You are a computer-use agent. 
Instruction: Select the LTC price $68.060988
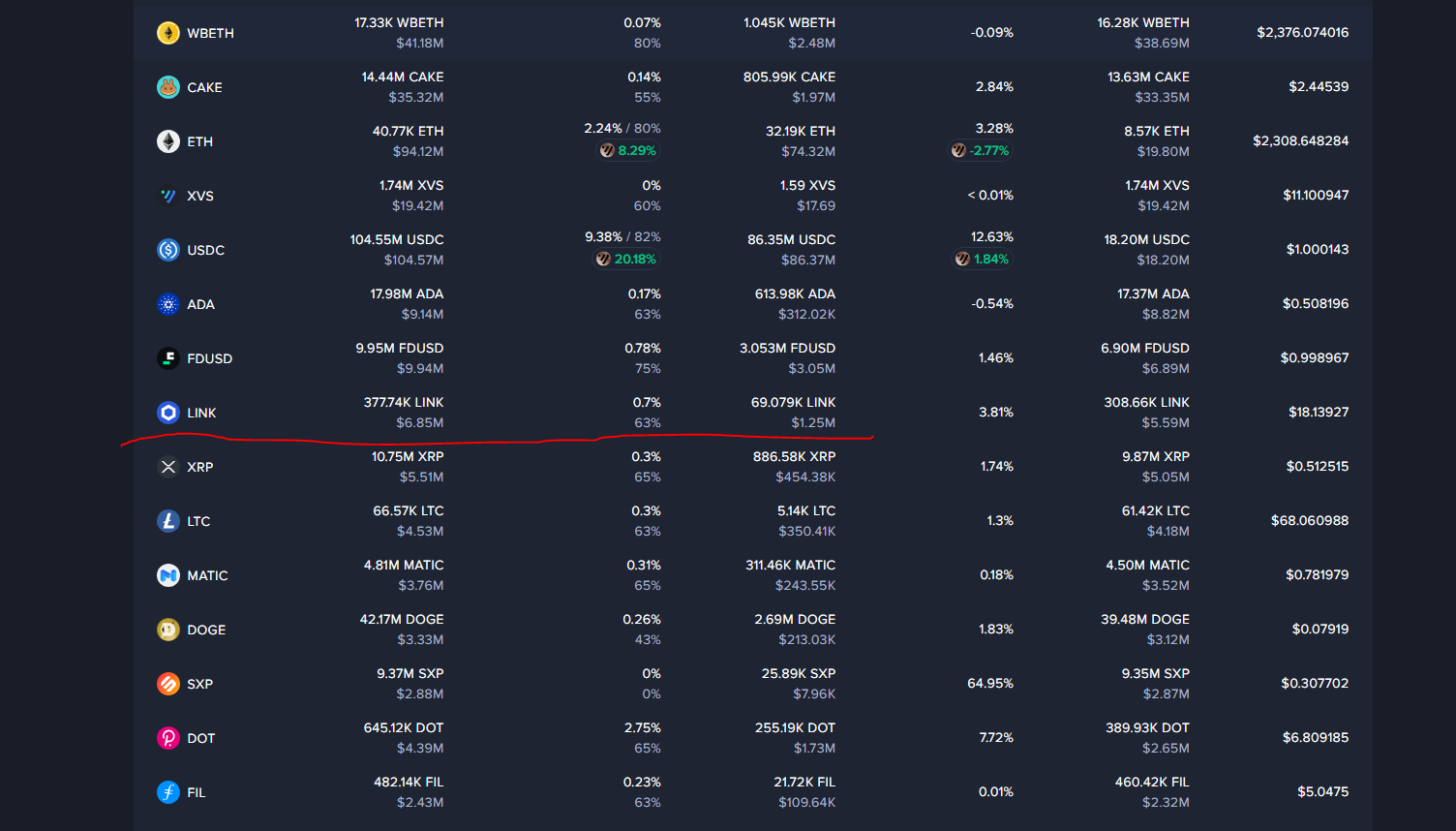pyautogui.click(x=1310, y=520)
